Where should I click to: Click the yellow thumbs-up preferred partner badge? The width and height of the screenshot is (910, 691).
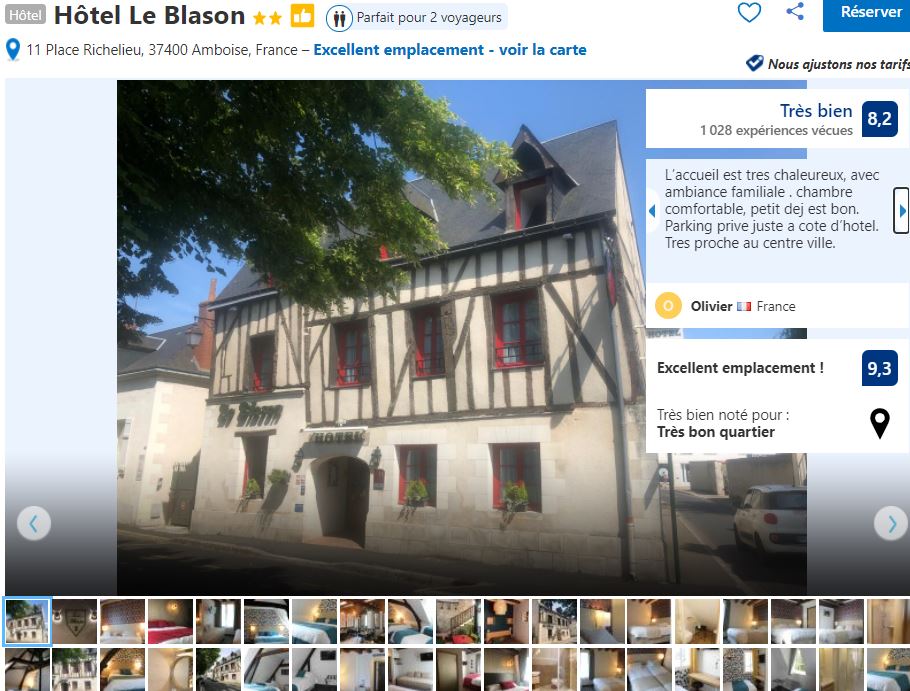302,16
